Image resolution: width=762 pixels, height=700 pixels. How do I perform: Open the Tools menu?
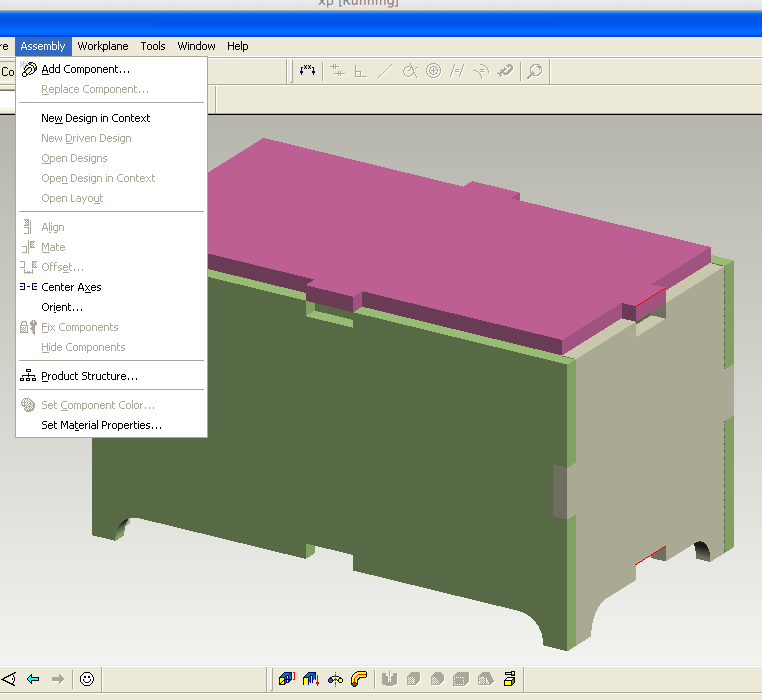[153, 46]
